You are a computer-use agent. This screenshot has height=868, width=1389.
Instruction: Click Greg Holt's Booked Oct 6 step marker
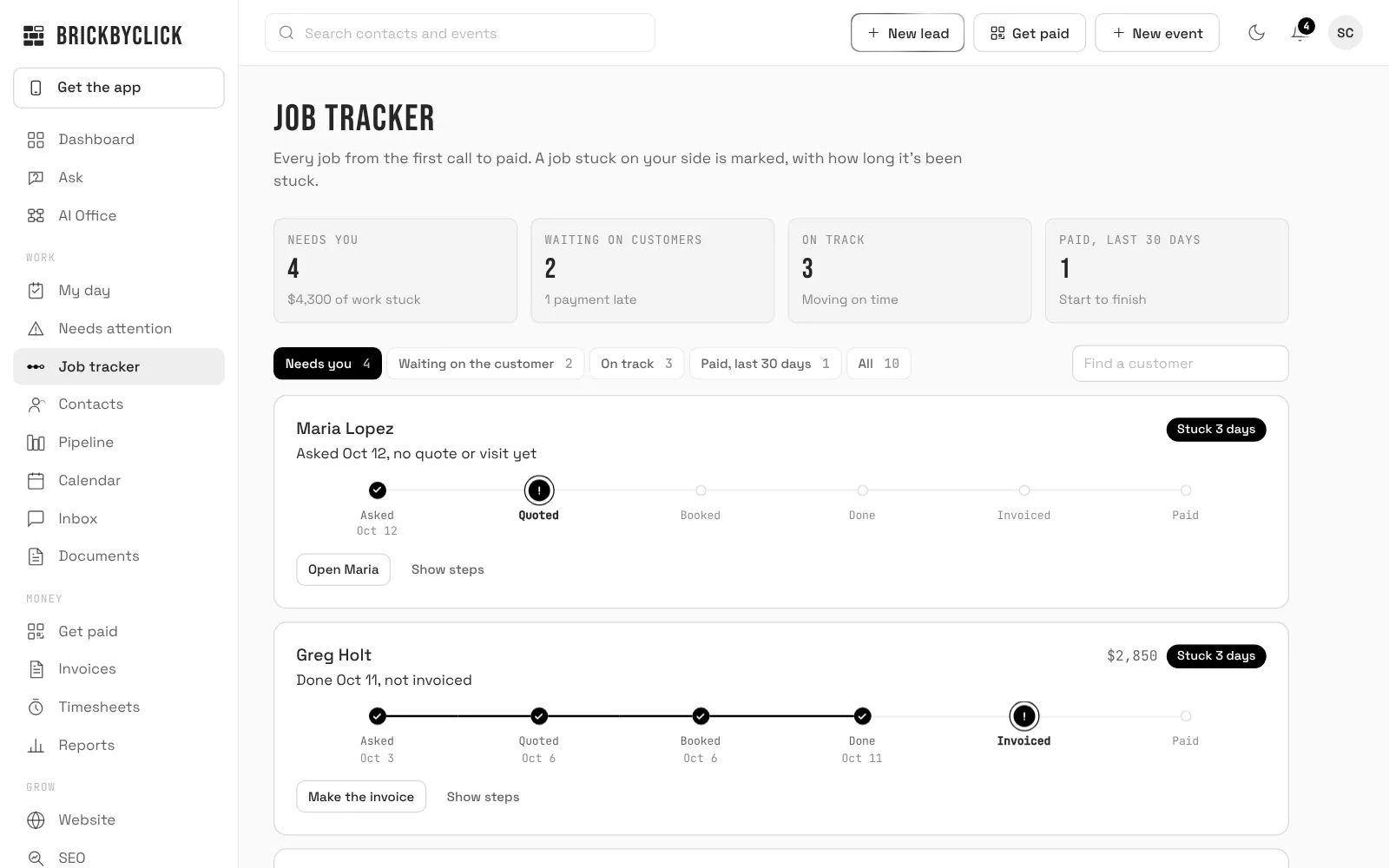click(x=701, y=716)
